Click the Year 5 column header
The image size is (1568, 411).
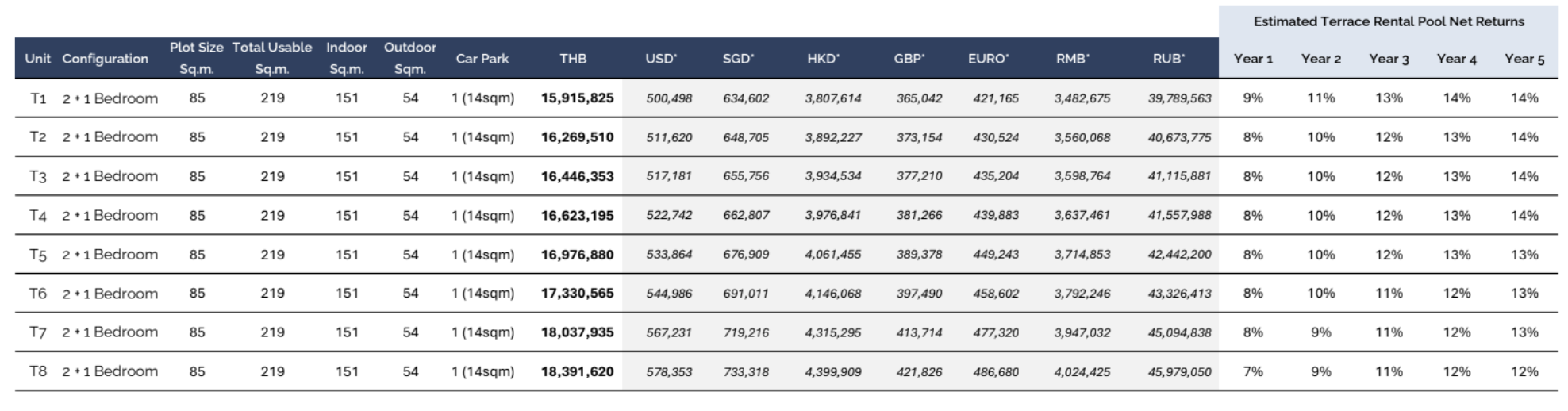click(x=1524, y=58)
